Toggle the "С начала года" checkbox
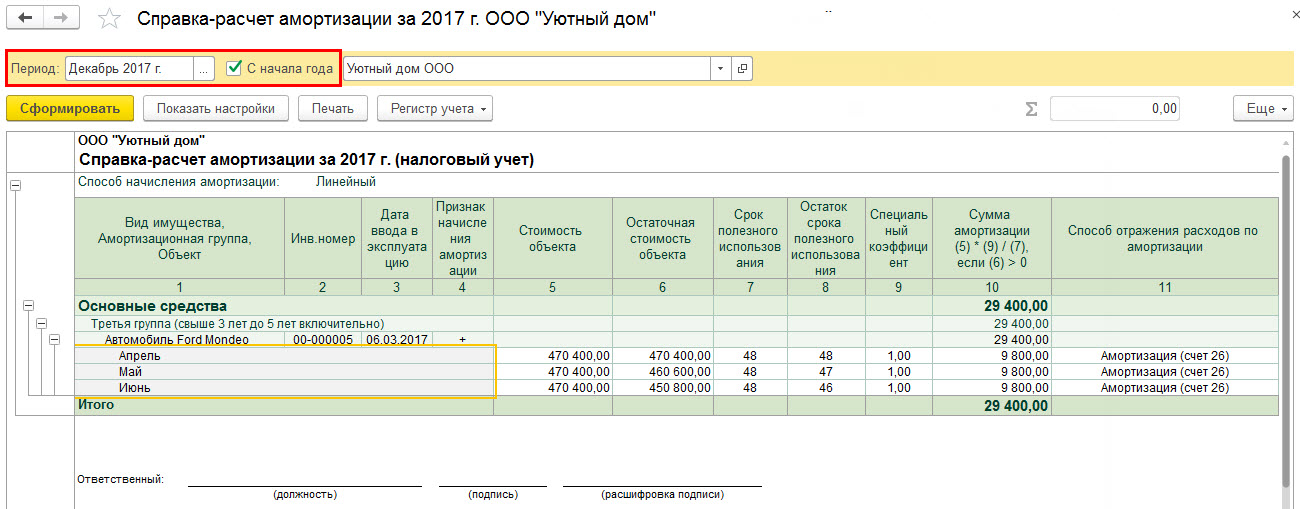Image resolution: width=1300 pixels, height=509 pixels. click(234, 68)
